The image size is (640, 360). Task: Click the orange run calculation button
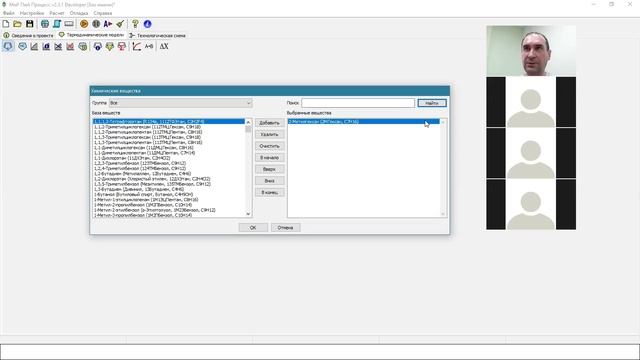click(84, 24)
